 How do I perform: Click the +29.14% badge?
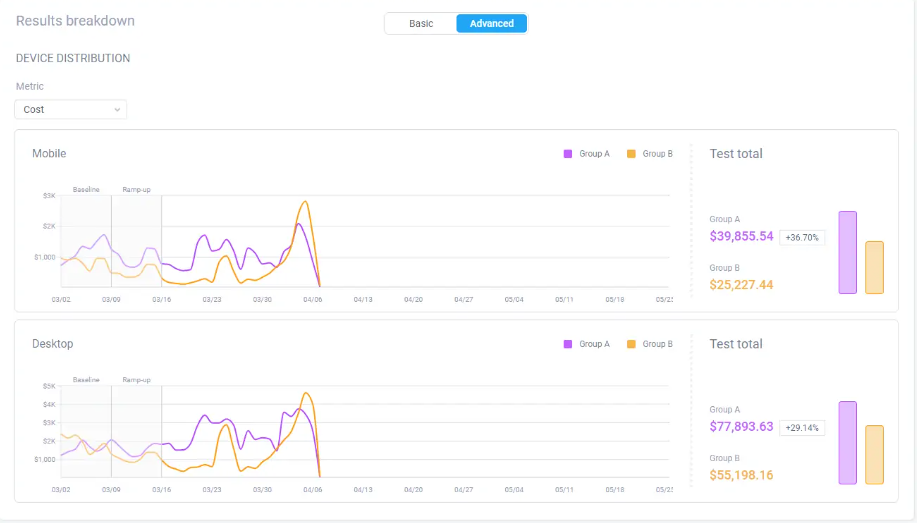[802, 428]
